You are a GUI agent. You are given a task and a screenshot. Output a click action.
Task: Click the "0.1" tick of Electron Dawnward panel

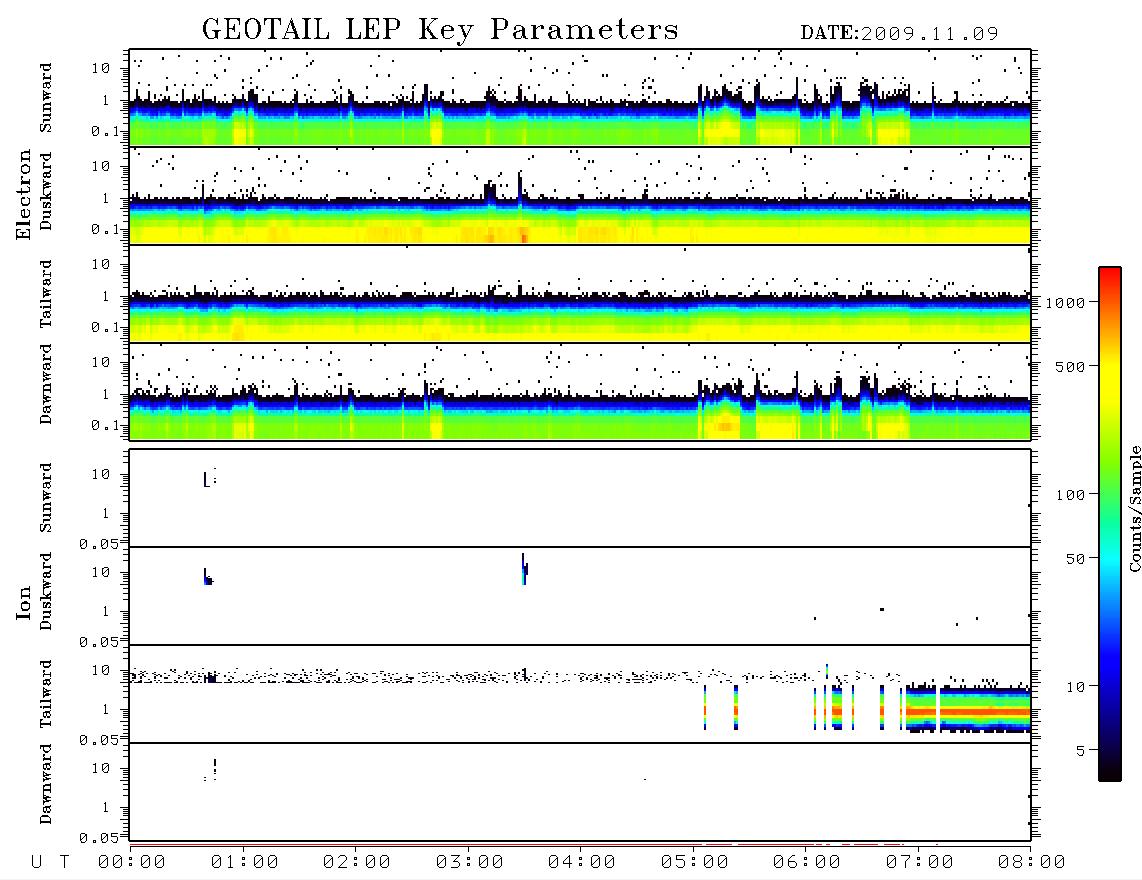(105, 425)
